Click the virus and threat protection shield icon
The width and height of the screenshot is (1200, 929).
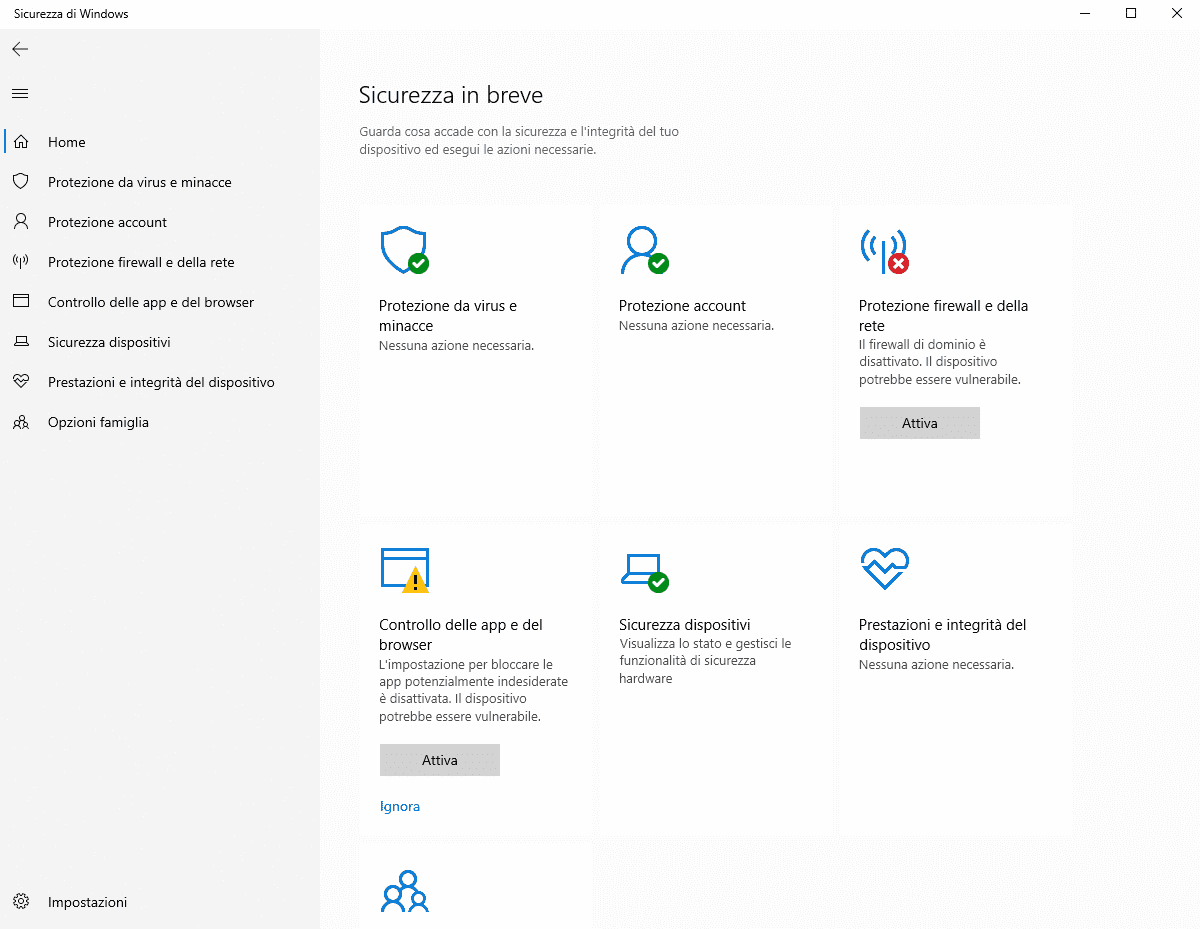(403, 250)
